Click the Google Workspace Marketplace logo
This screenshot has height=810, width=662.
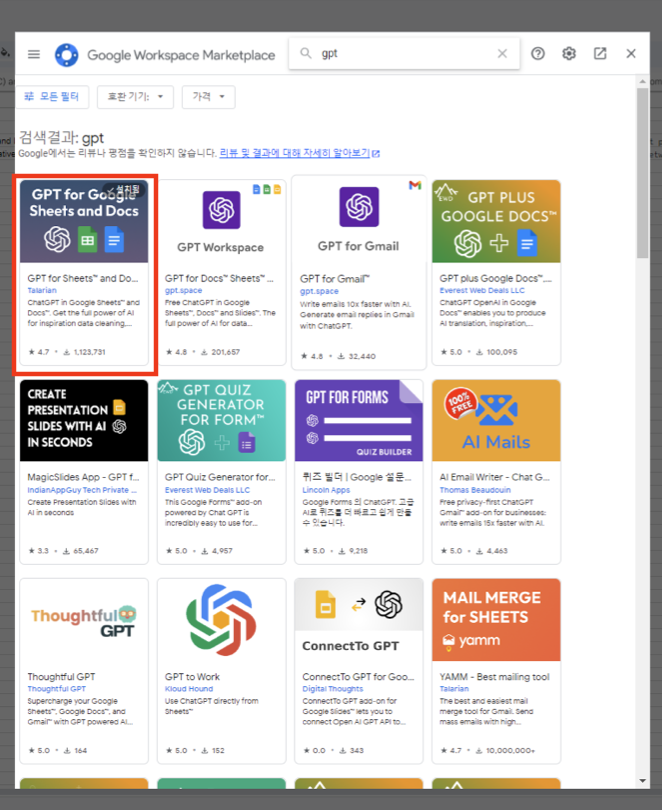tap(67, 55)
